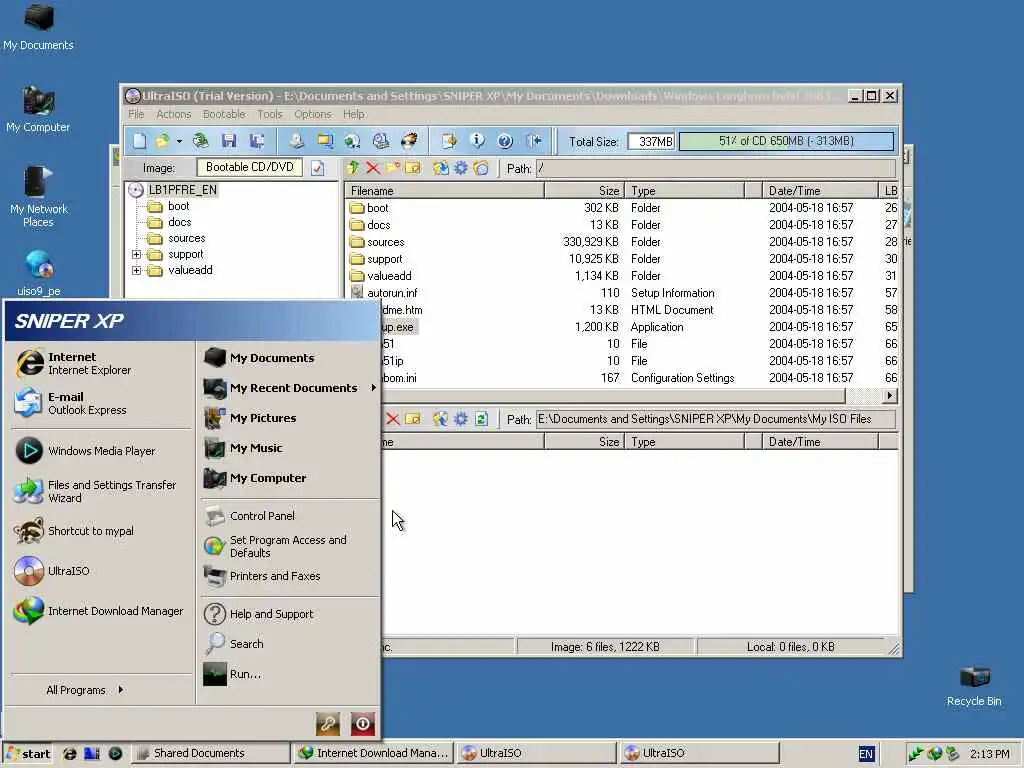Click the Total Size capacity bar
This screenshot has width=1024, height=768.
786,141
